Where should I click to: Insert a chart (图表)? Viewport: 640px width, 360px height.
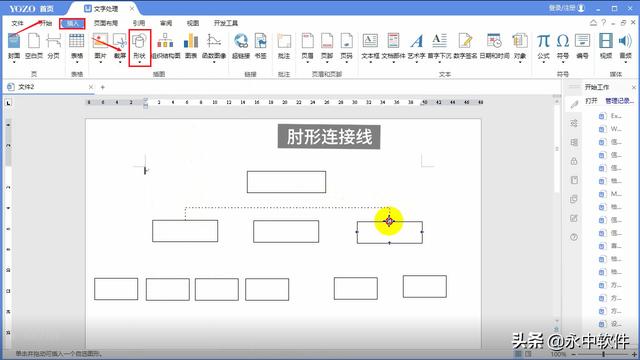[x=191, y=46]
